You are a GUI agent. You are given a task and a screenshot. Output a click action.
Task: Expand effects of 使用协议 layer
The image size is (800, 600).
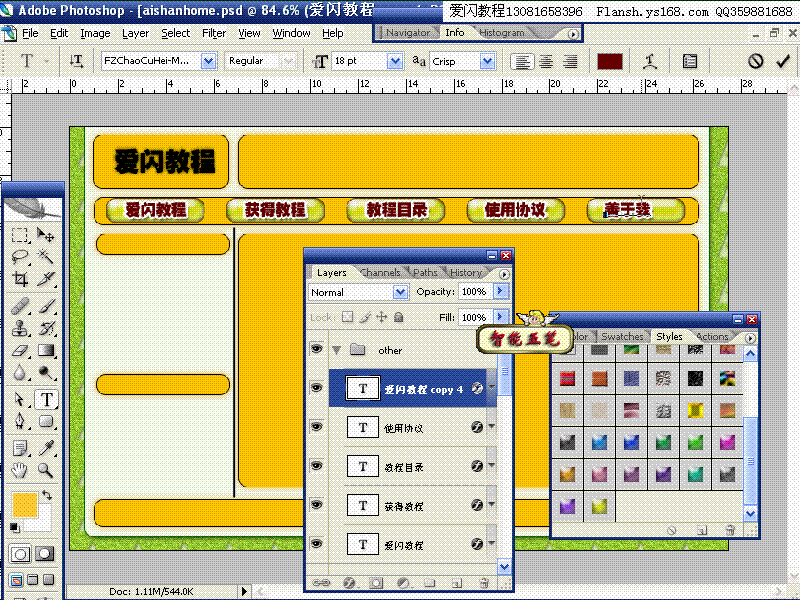coord(491,426)
